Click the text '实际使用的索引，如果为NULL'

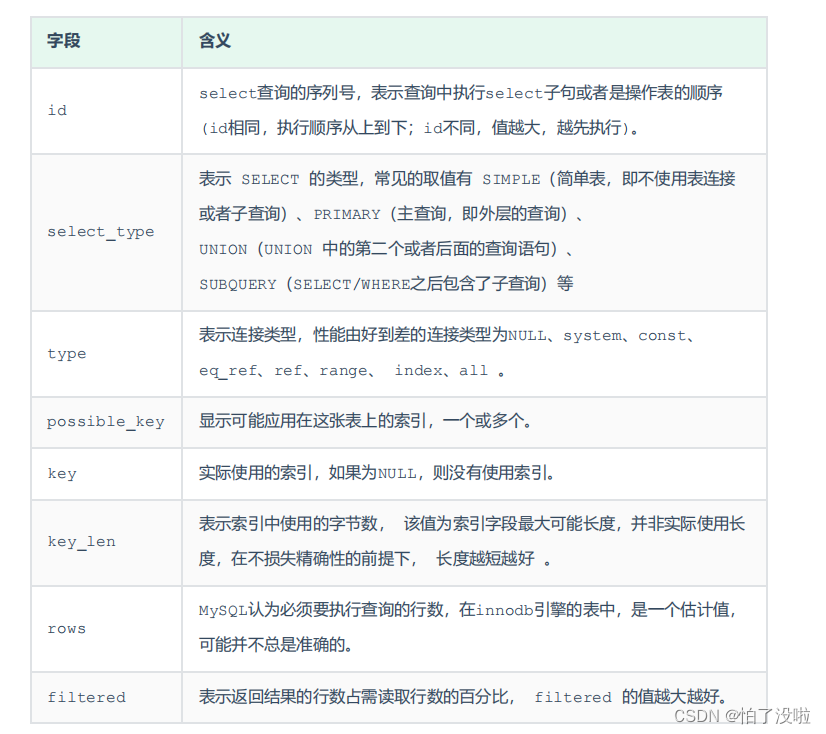click(308, 473)
